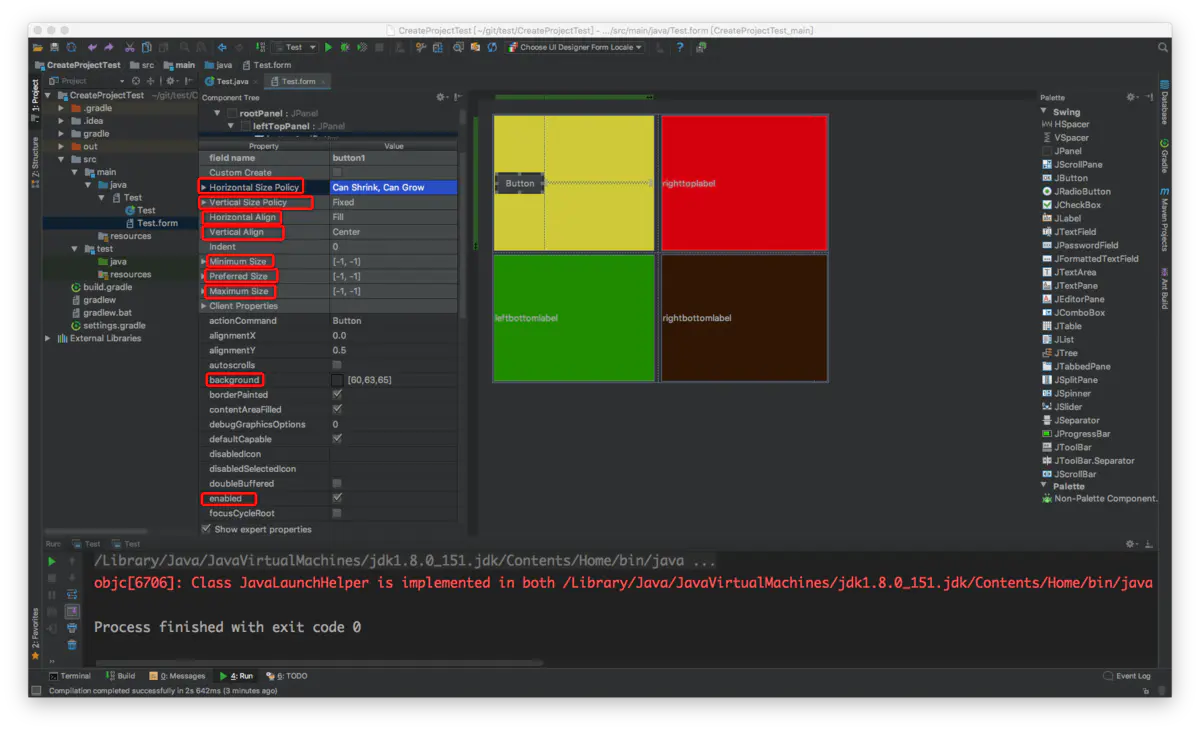Click the search magnifier at top right
1200x731 pixels.
point(1163,47)
